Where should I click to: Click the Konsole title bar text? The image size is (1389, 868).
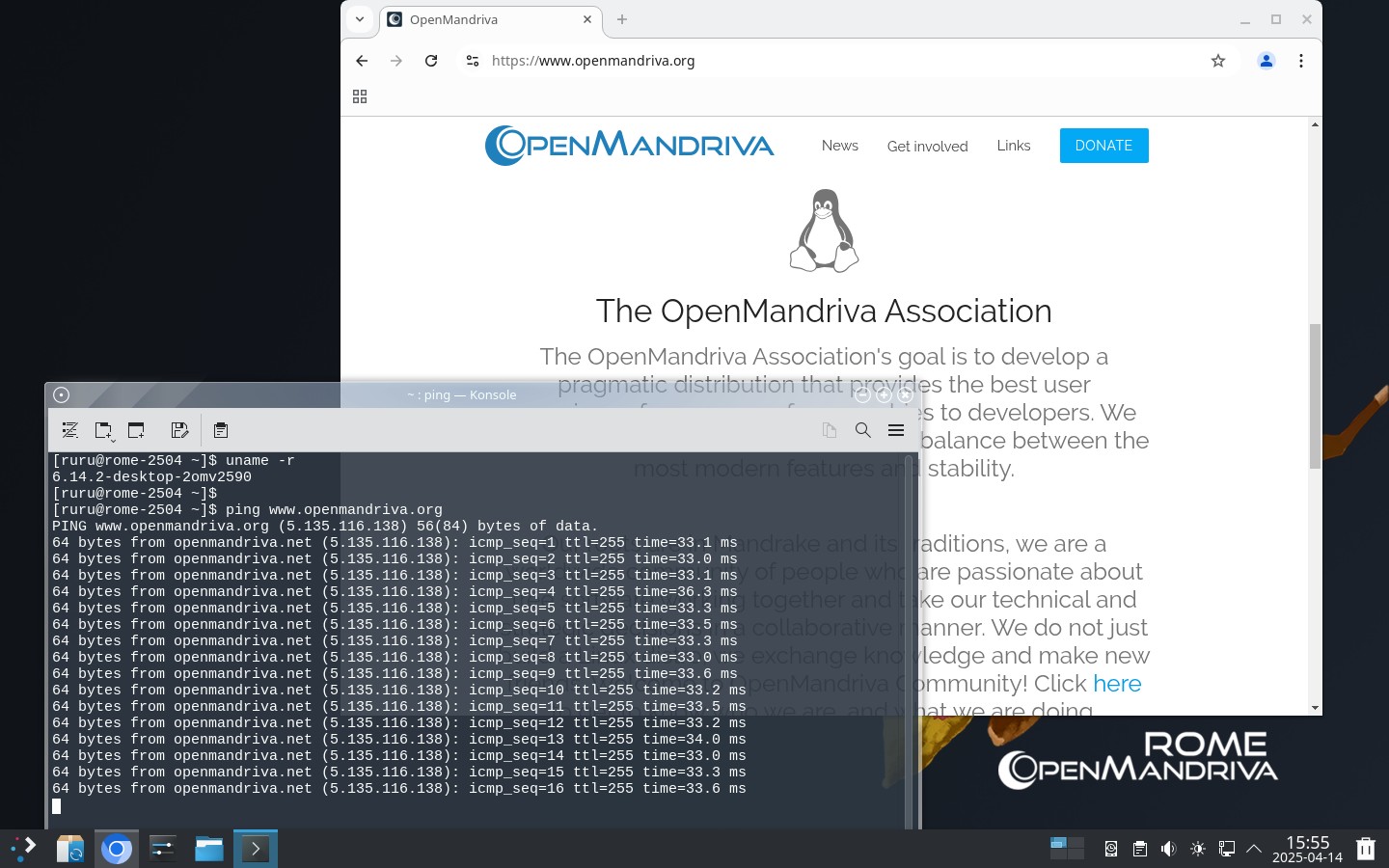coord(461,394)
